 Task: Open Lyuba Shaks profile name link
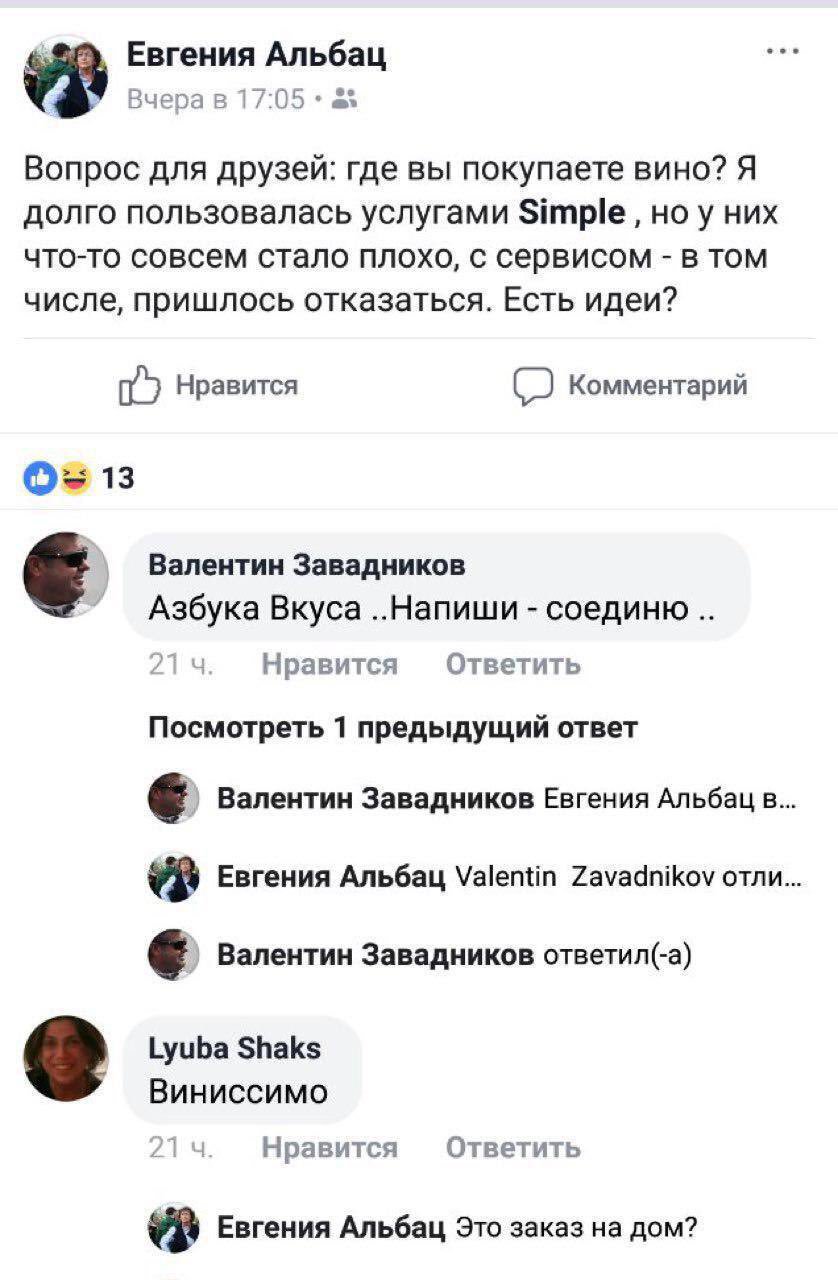click(234, 1048)
